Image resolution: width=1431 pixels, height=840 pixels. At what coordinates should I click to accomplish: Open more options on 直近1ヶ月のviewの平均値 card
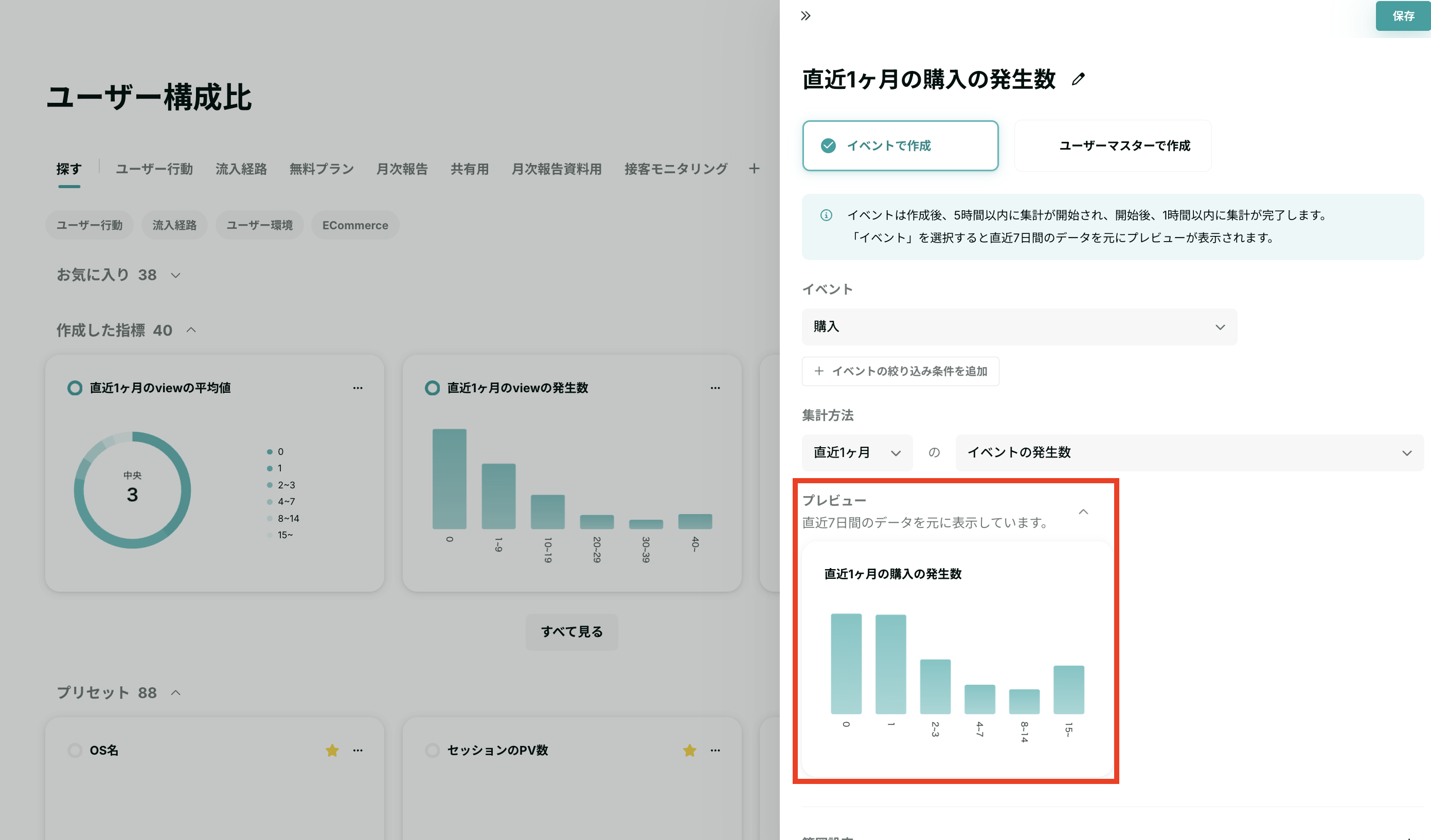pyautogui.click(x=358, y=388)
